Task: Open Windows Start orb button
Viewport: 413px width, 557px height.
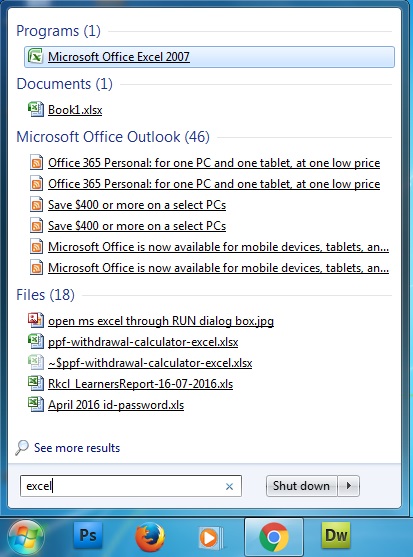Action: 26,538
